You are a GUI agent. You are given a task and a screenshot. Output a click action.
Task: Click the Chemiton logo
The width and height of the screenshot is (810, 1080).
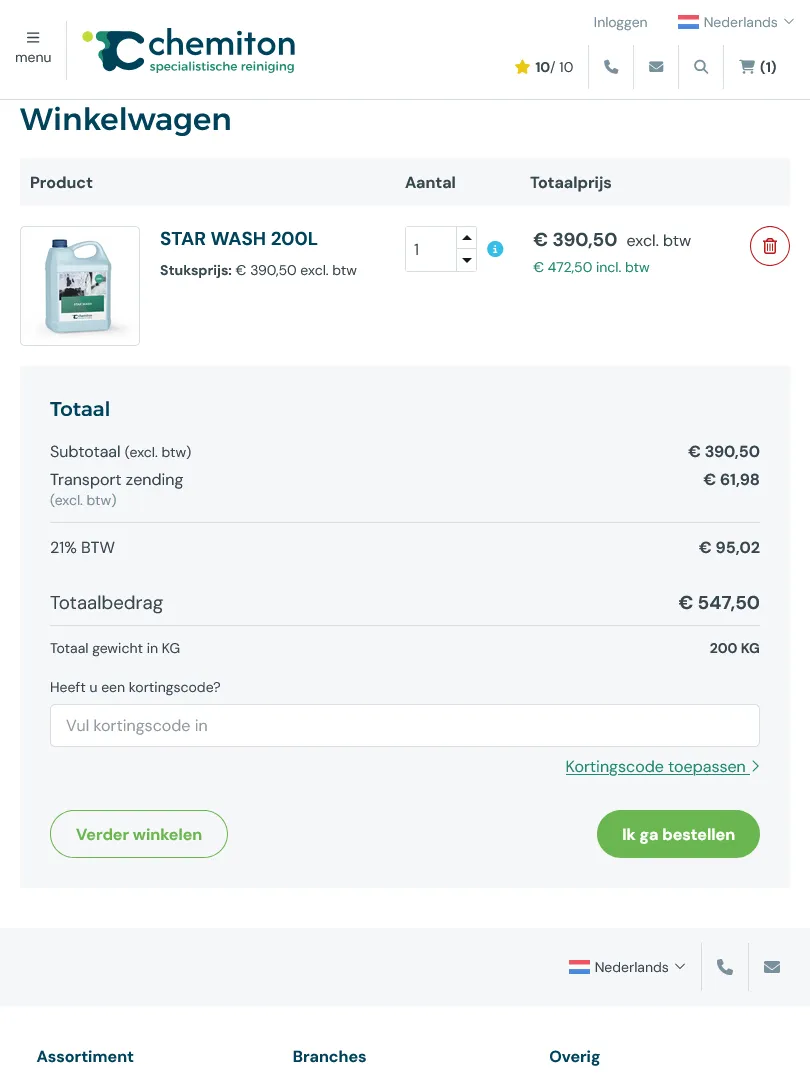189,50
